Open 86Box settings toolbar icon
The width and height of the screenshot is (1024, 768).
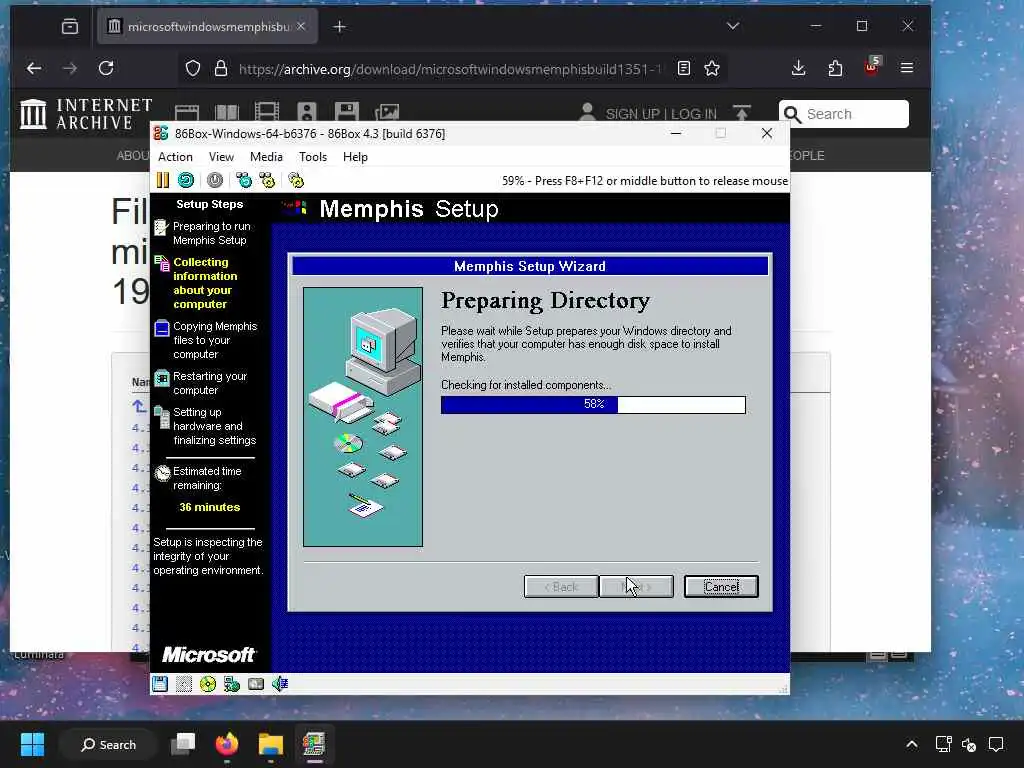click(296, 180)
